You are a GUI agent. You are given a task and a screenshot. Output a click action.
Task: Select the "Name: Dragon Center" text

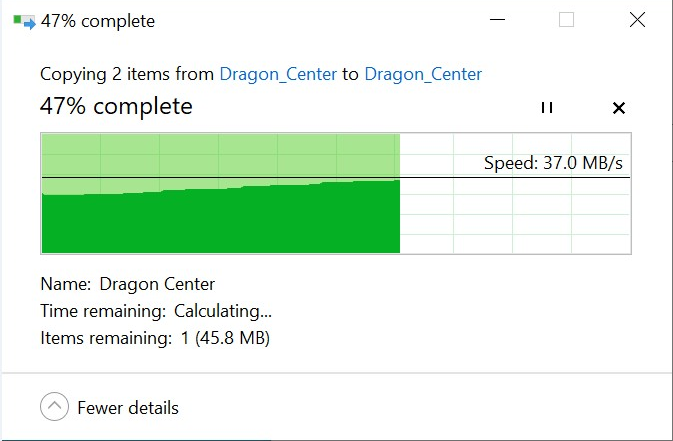click(127, 284)
